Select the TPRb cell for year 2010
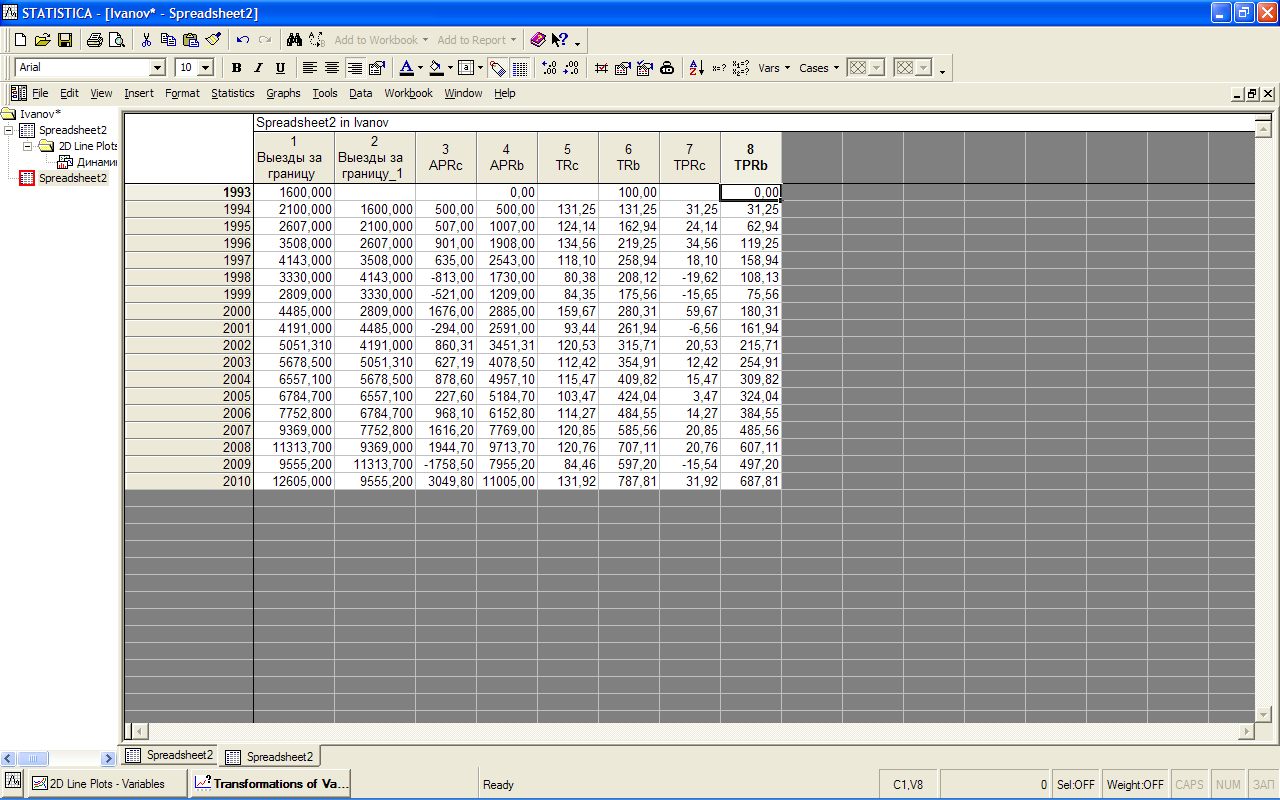The width and height of the screenshot is (1280, 800). [x=750, y=481]
